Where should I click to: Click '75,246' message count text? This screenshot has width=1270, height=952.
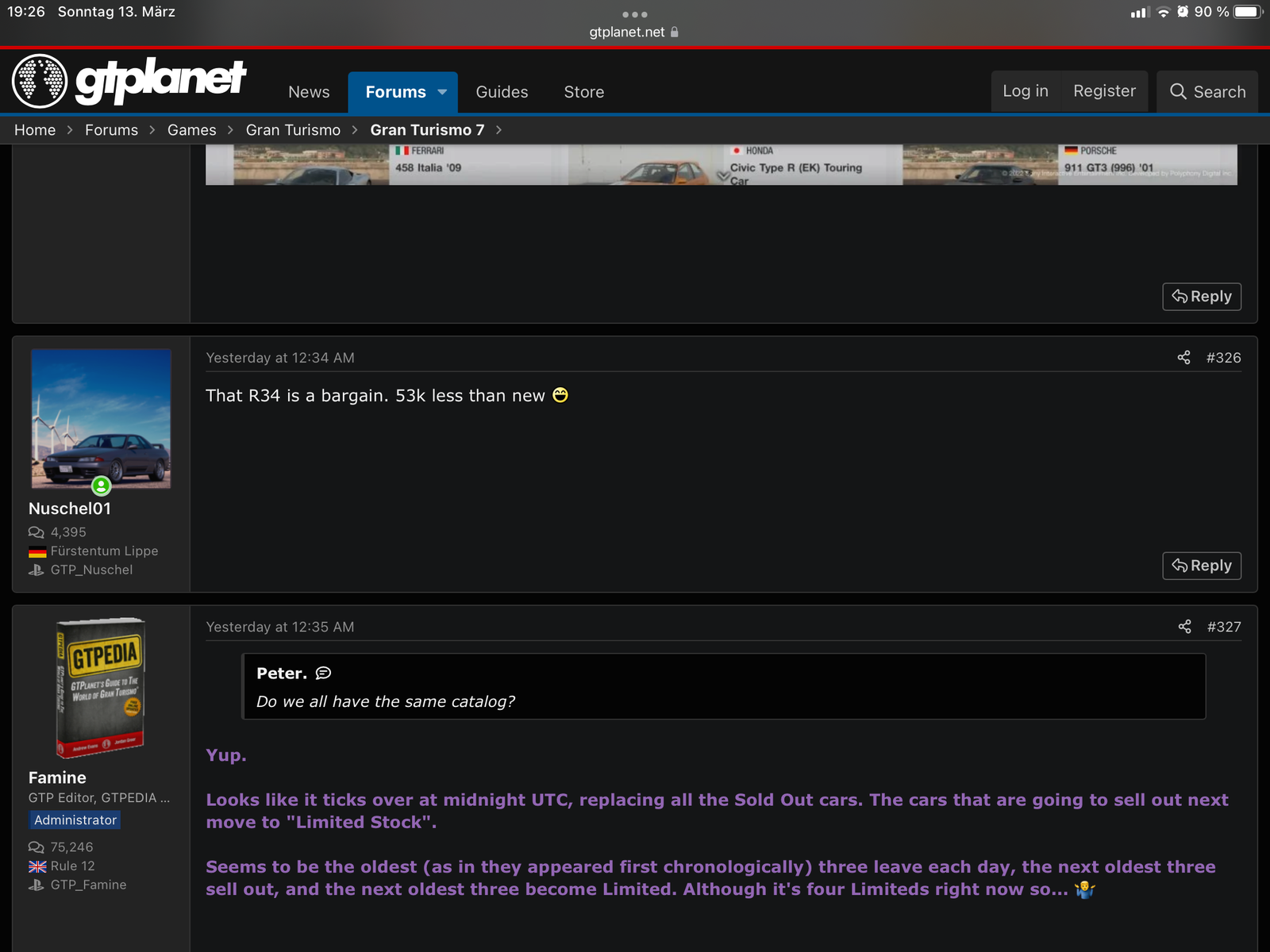(x=72, y=847)
